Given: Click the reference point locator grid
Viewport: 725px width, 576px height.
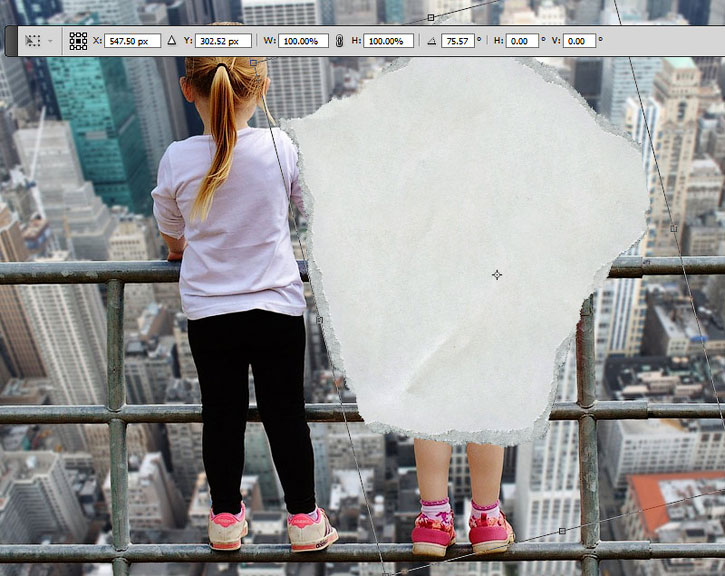Looking at the screenshot, I should point(78,41).
